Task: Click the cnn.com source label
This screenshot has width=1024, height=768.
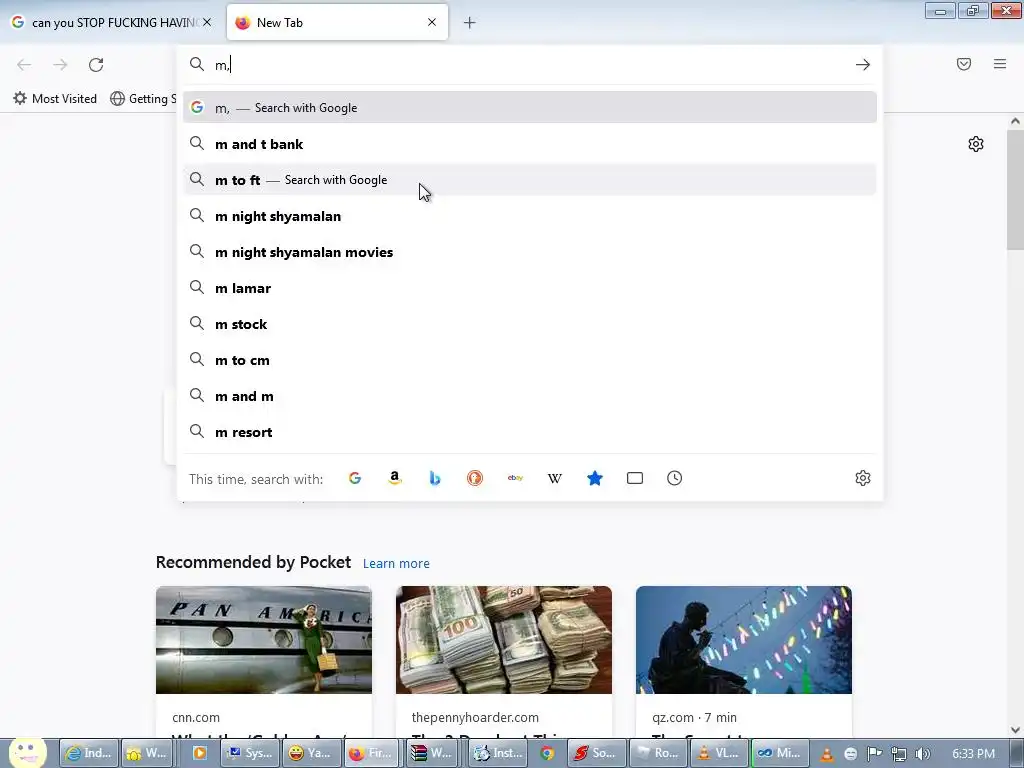Action: (196, 717)
